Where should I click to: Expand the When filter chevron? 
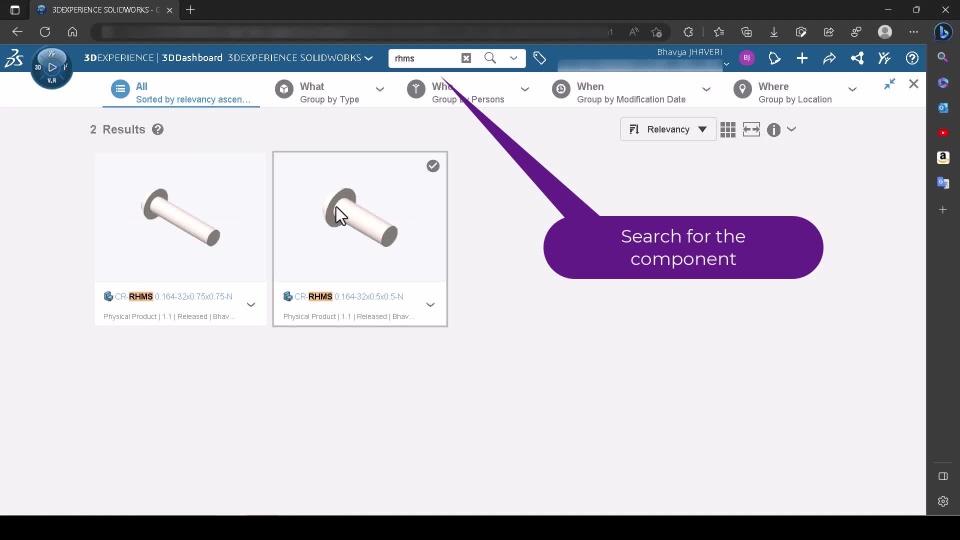pos(706,89)
